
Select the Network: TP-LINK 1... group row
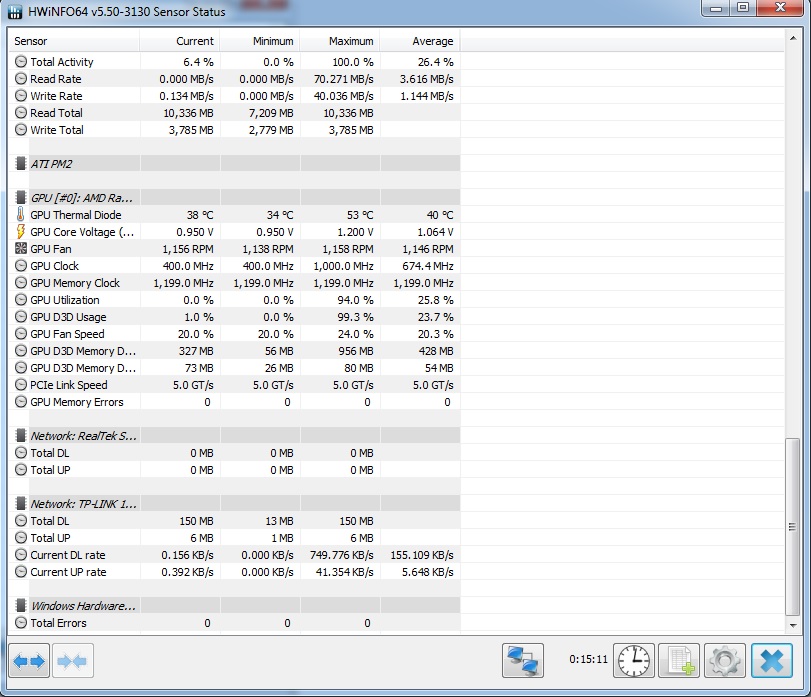click(x=83, y=504)
